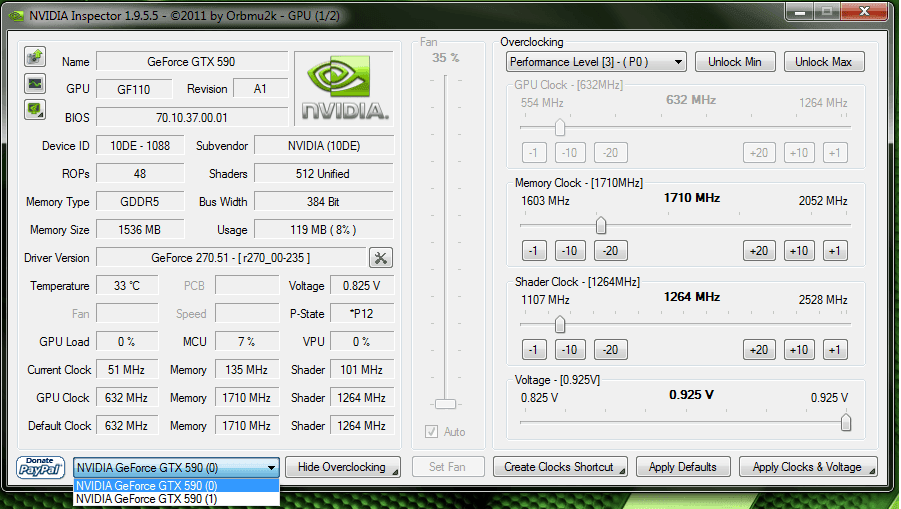This screenshot has width=901, height=509.
Task: Click the GPU Clock slider handle
Action: coord(560,127)
